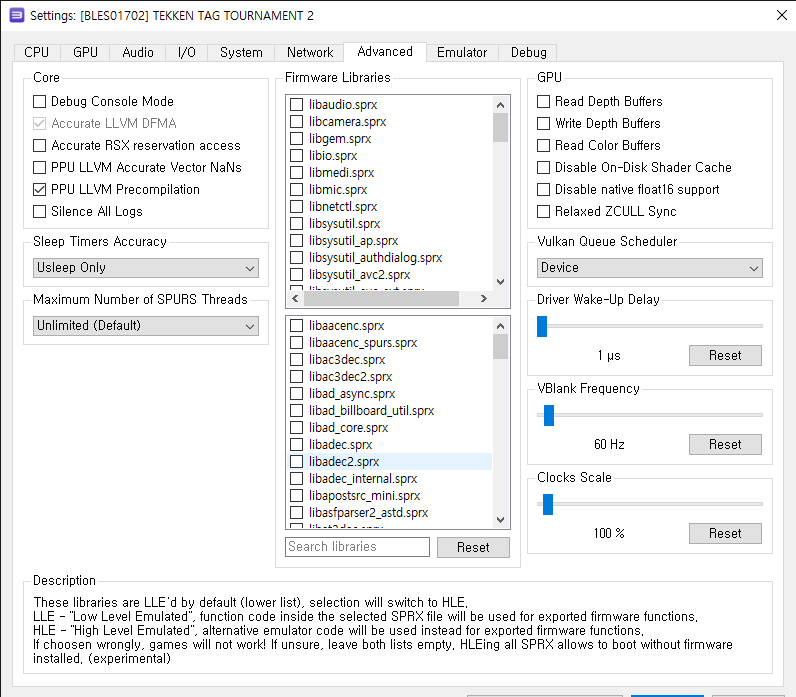Viewport: 796px width, 697px height.
Task: Check libgem.sprx library
Action: click(296, 139)
